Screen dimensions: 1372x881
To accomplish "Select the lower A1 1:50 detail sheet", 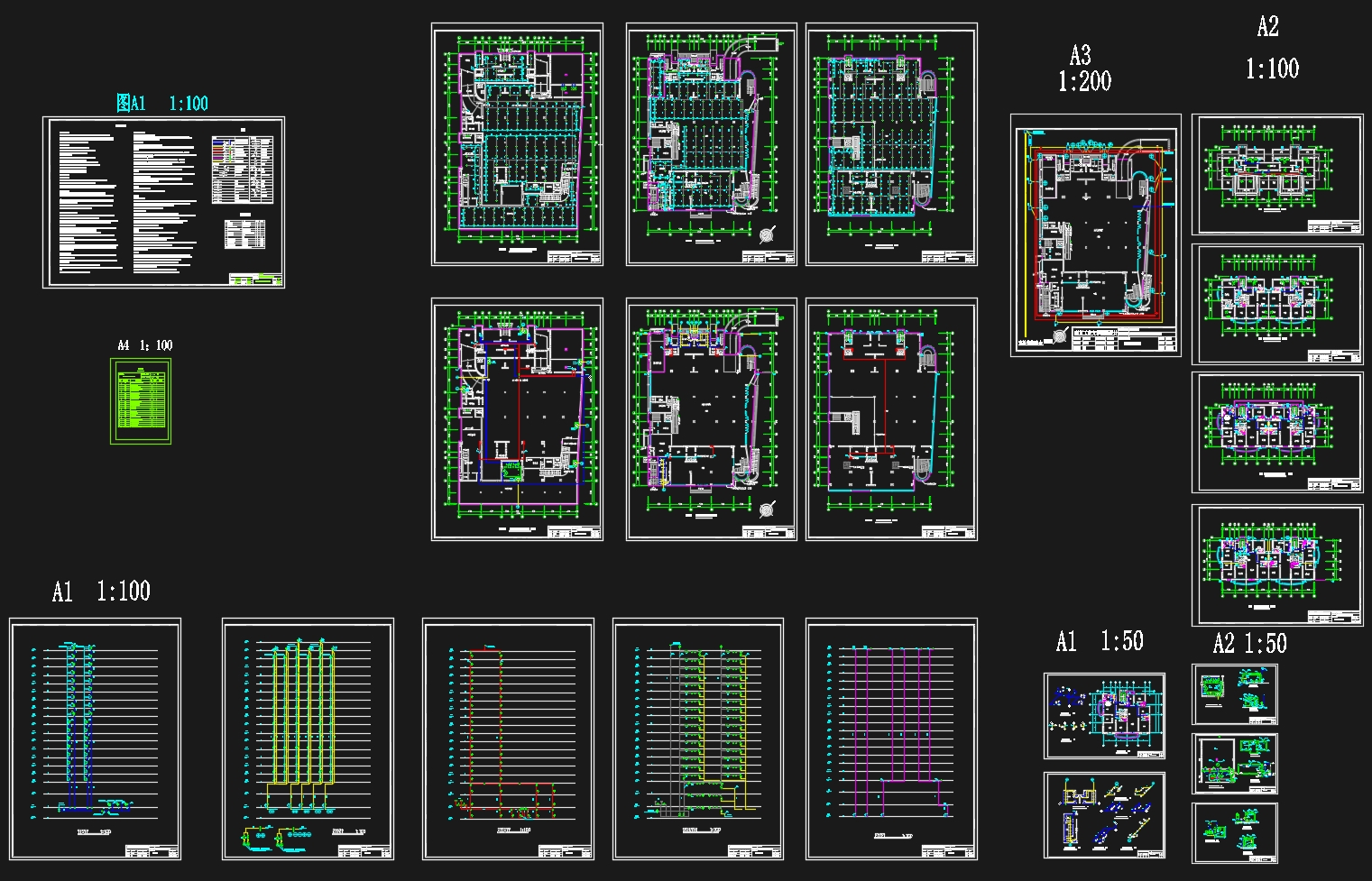I will (x=1104, y=816).
